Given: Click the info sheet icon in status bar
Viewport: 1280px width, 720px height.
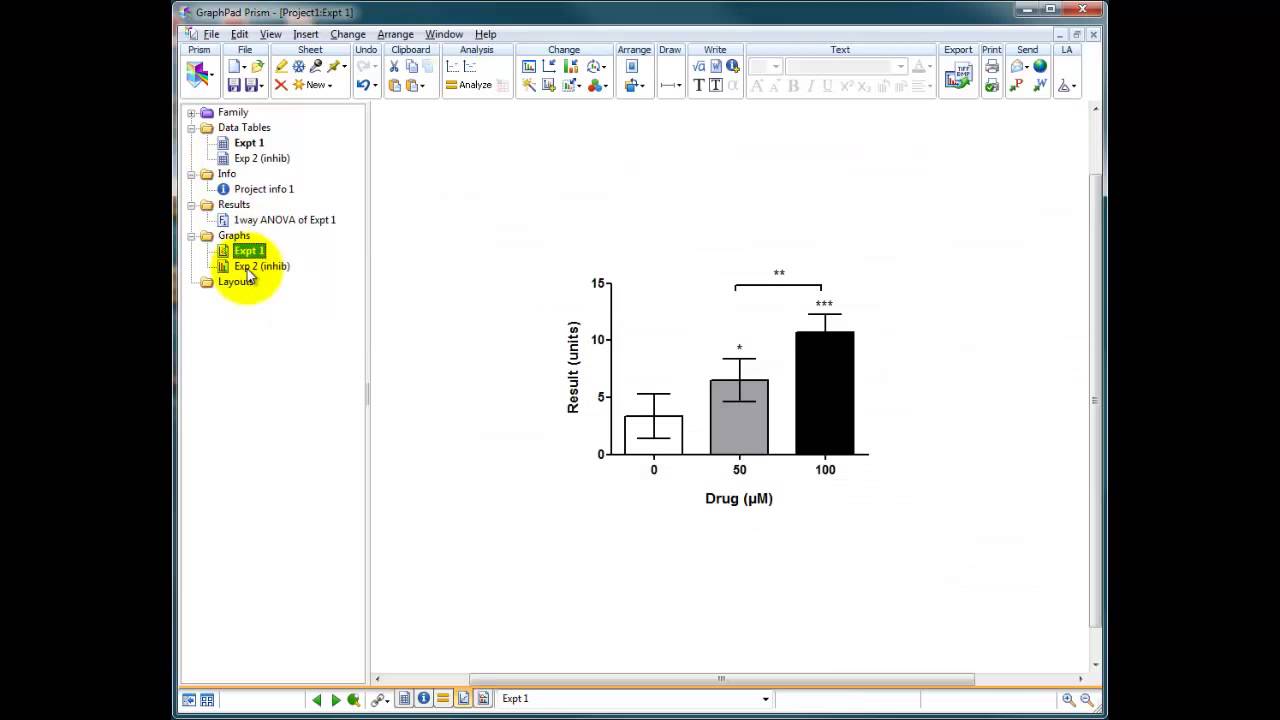Looking at the screenshot, I should (424, 699).
